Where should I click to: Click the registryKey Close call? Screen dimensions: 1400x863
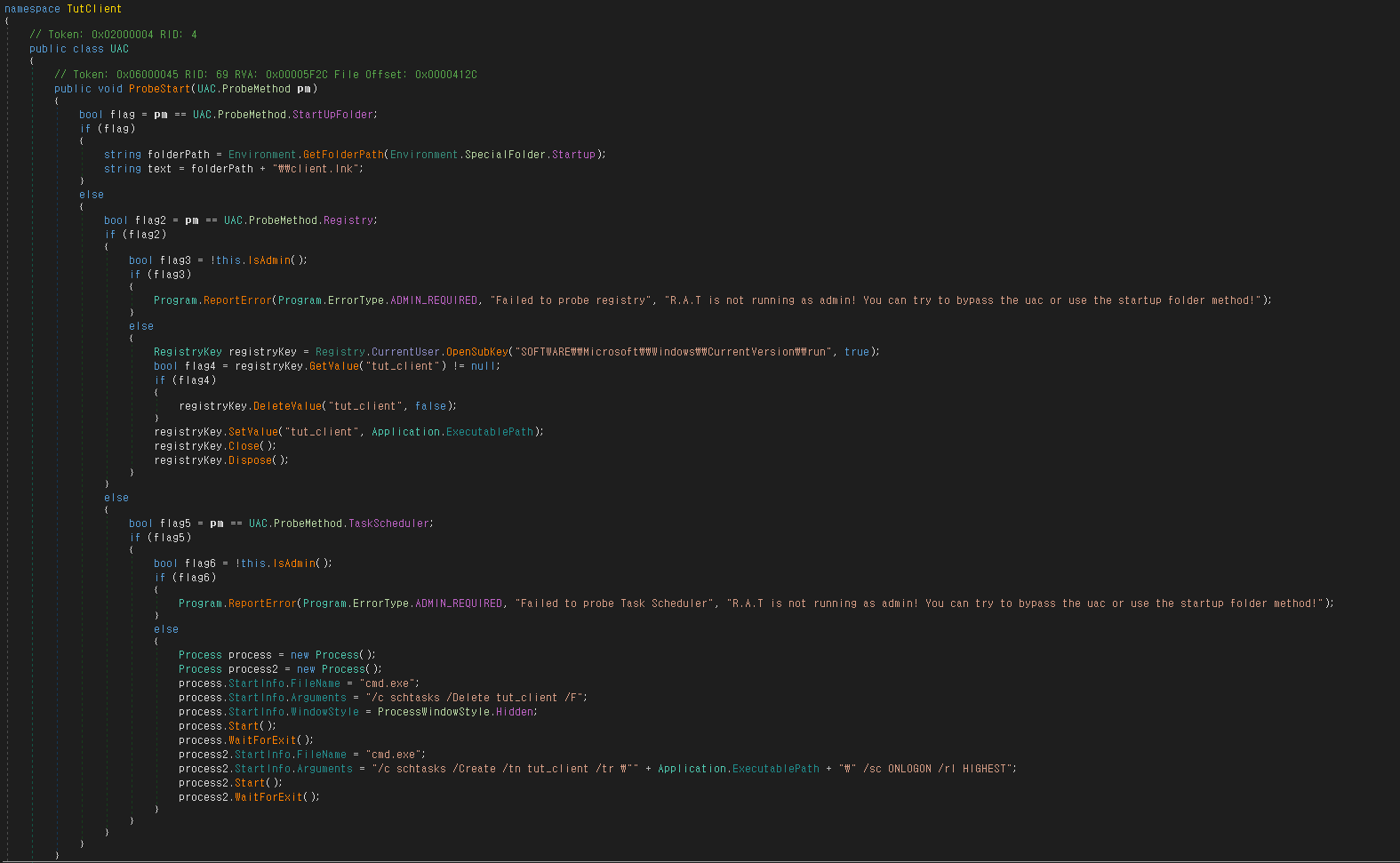pyautogui.click(x=244, y=446)
